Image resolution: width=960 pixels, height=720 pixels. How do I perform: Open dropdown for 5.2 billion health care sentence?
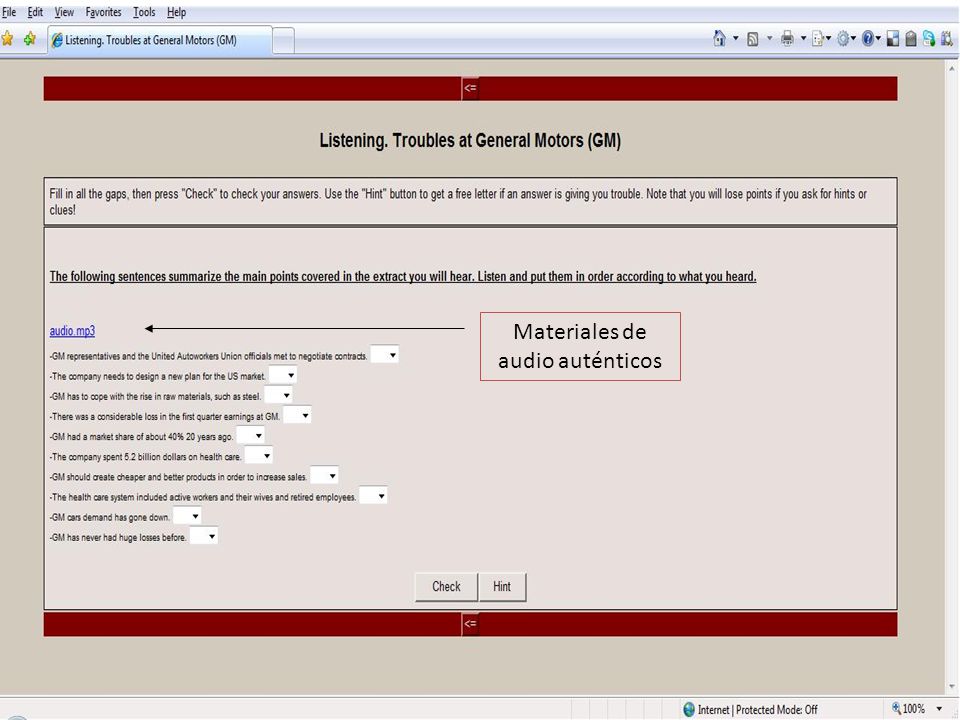(258, 456)
